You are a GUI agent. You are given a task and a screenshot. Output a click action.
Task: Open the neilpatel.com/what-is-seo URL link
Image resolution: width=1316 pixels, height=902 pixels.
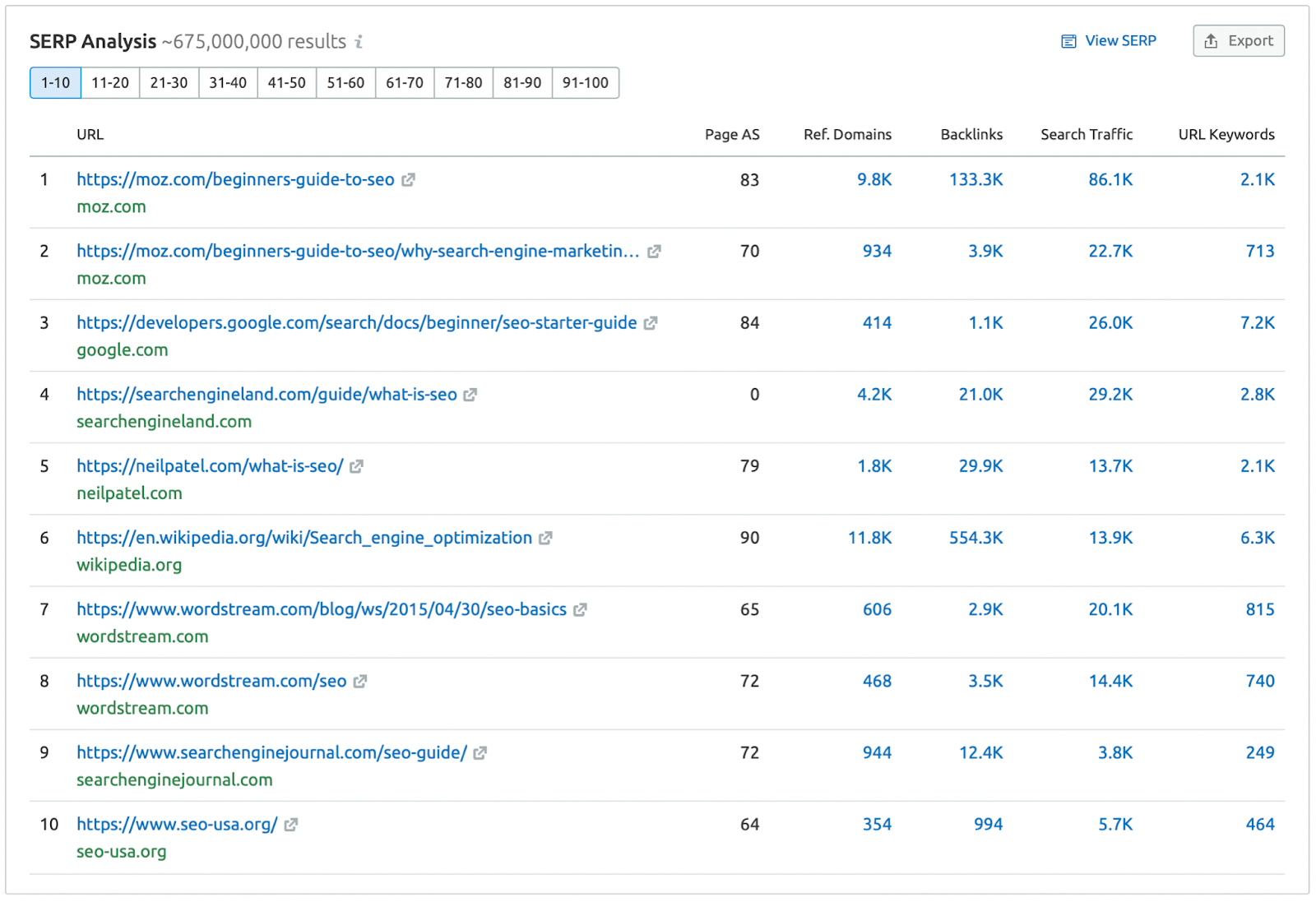[x=210, y=465]
